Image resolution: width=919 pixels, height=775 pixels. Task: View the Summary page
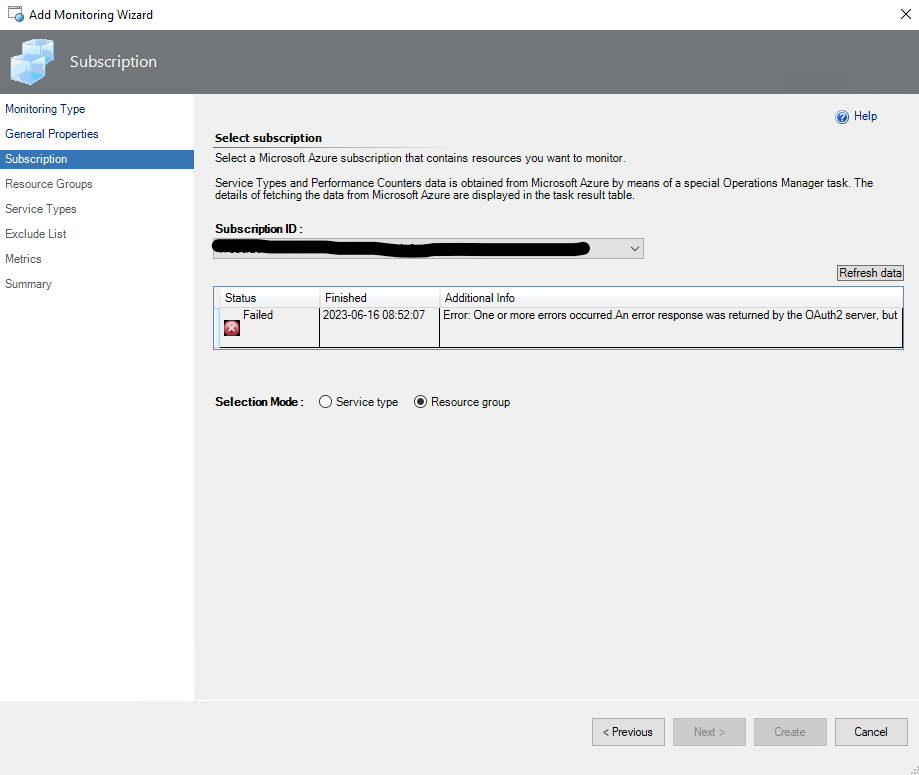pos(28,283)
